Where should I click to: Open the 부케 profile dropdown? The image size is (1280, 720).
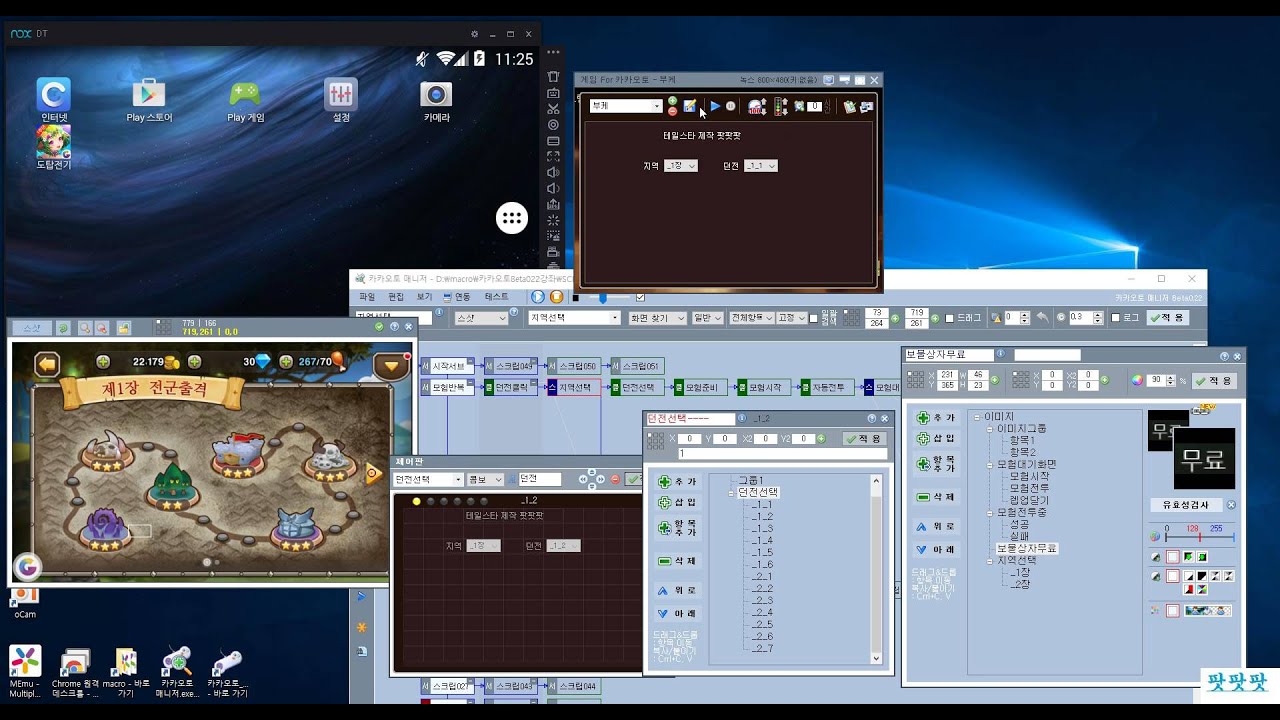pos(626,106)
